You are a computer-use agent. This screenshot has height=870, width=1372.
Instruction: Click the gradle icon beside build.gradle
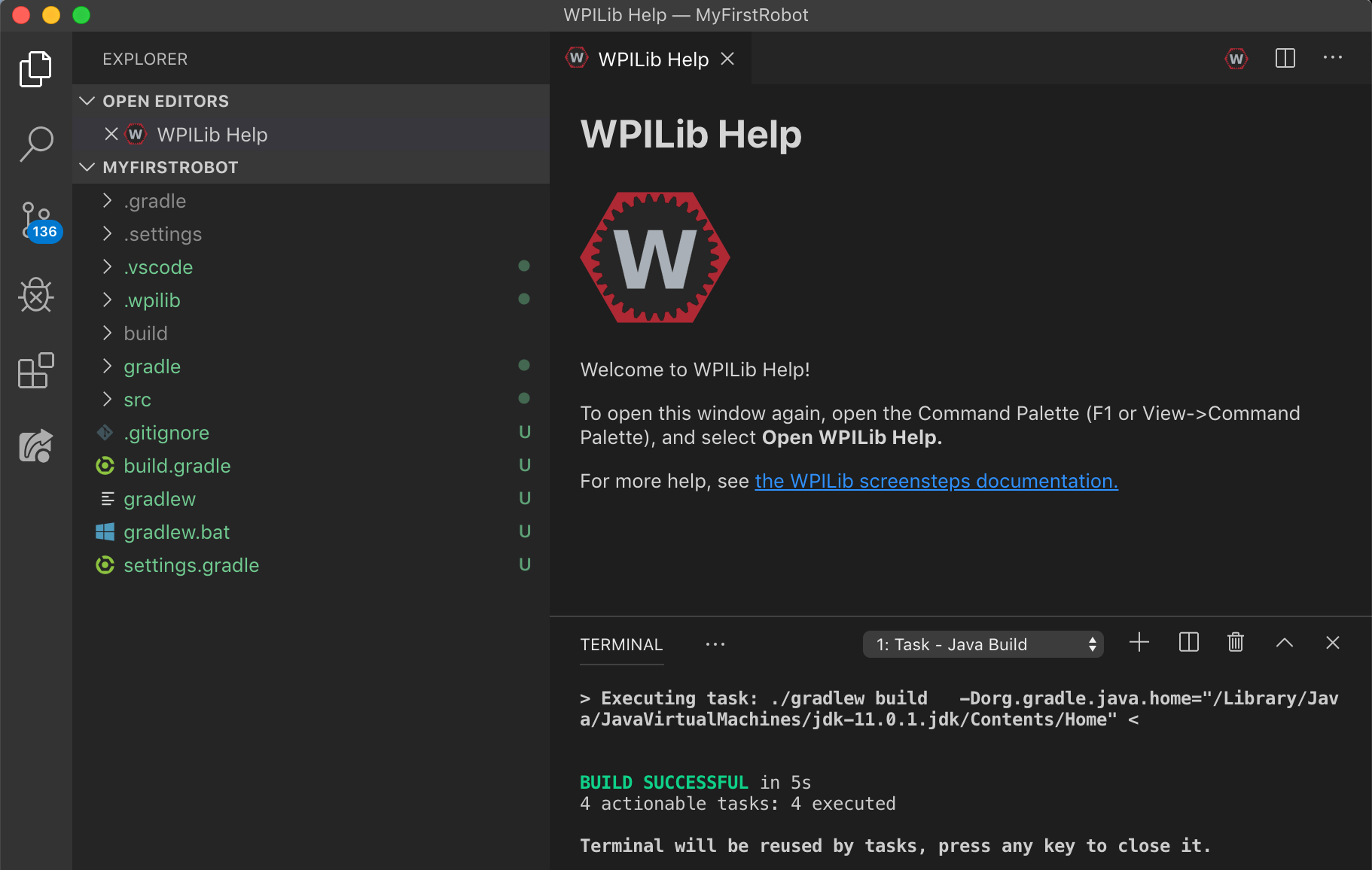click(x=105, y=465)
